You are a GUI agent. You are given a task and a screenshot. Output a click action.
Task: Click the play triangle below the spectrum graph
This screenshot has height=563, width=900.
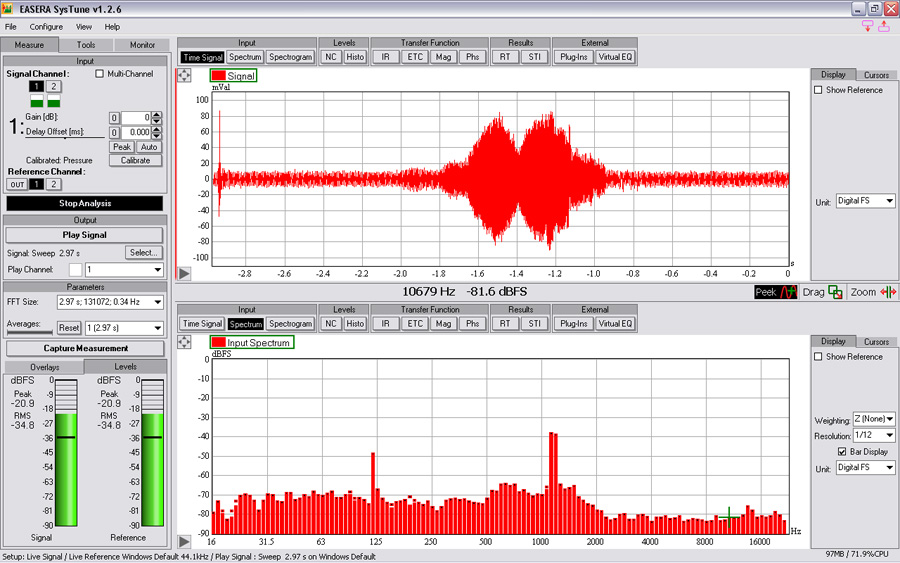[184, 541]
